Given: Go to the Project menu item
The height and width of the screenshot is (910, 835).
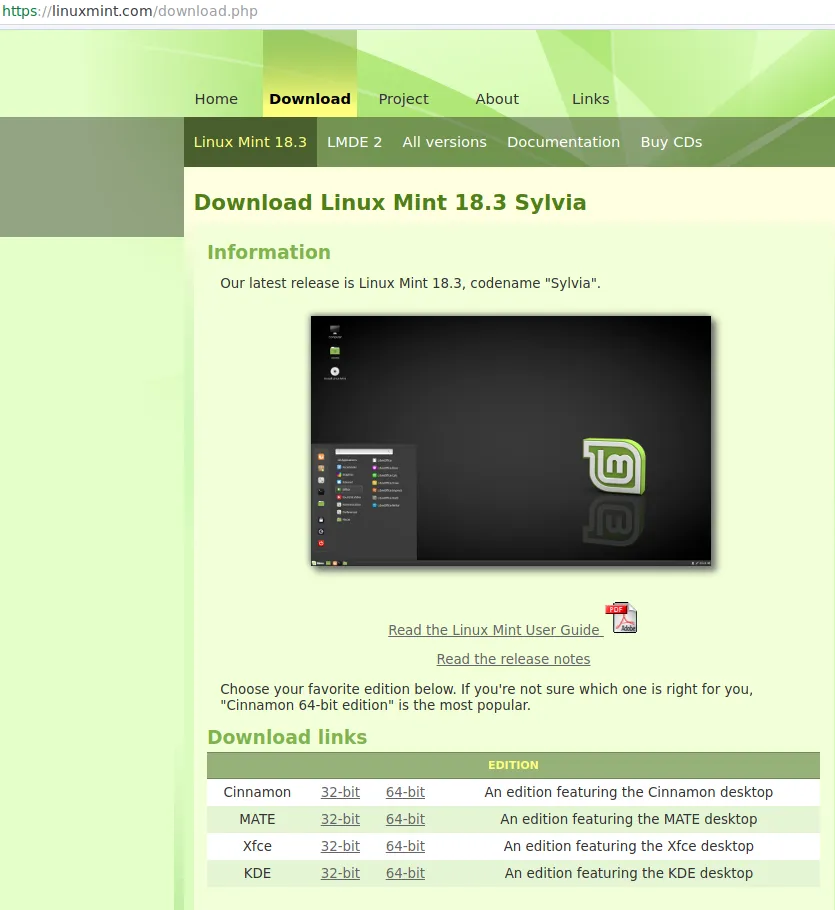Looking at the screenshot, I should point(403,99).
